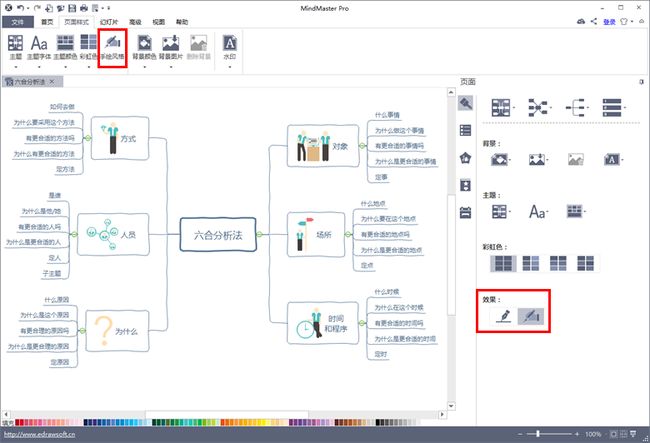Image resolution: width=650 pixels, height=443 pixels.
Task: Select the 为什么 question mark topic node
Action: coord(117,331)
